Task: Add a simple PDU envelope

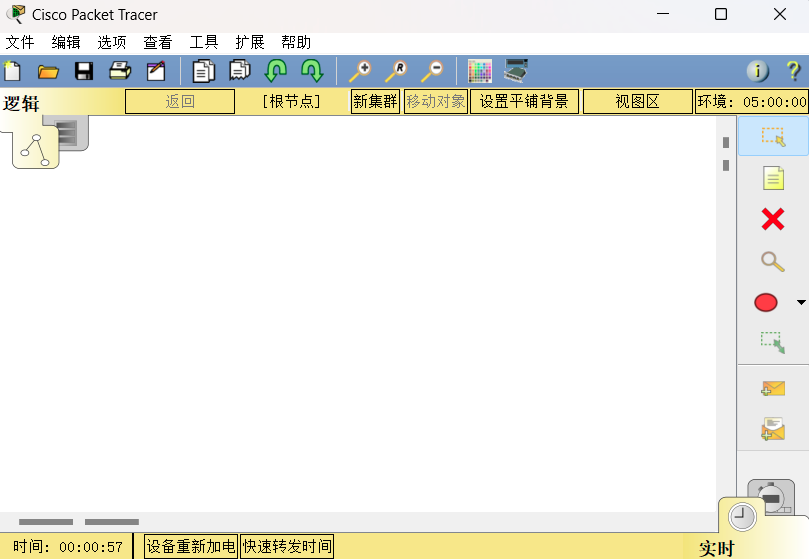Action: pyautogui.click(x=773, y=388)
